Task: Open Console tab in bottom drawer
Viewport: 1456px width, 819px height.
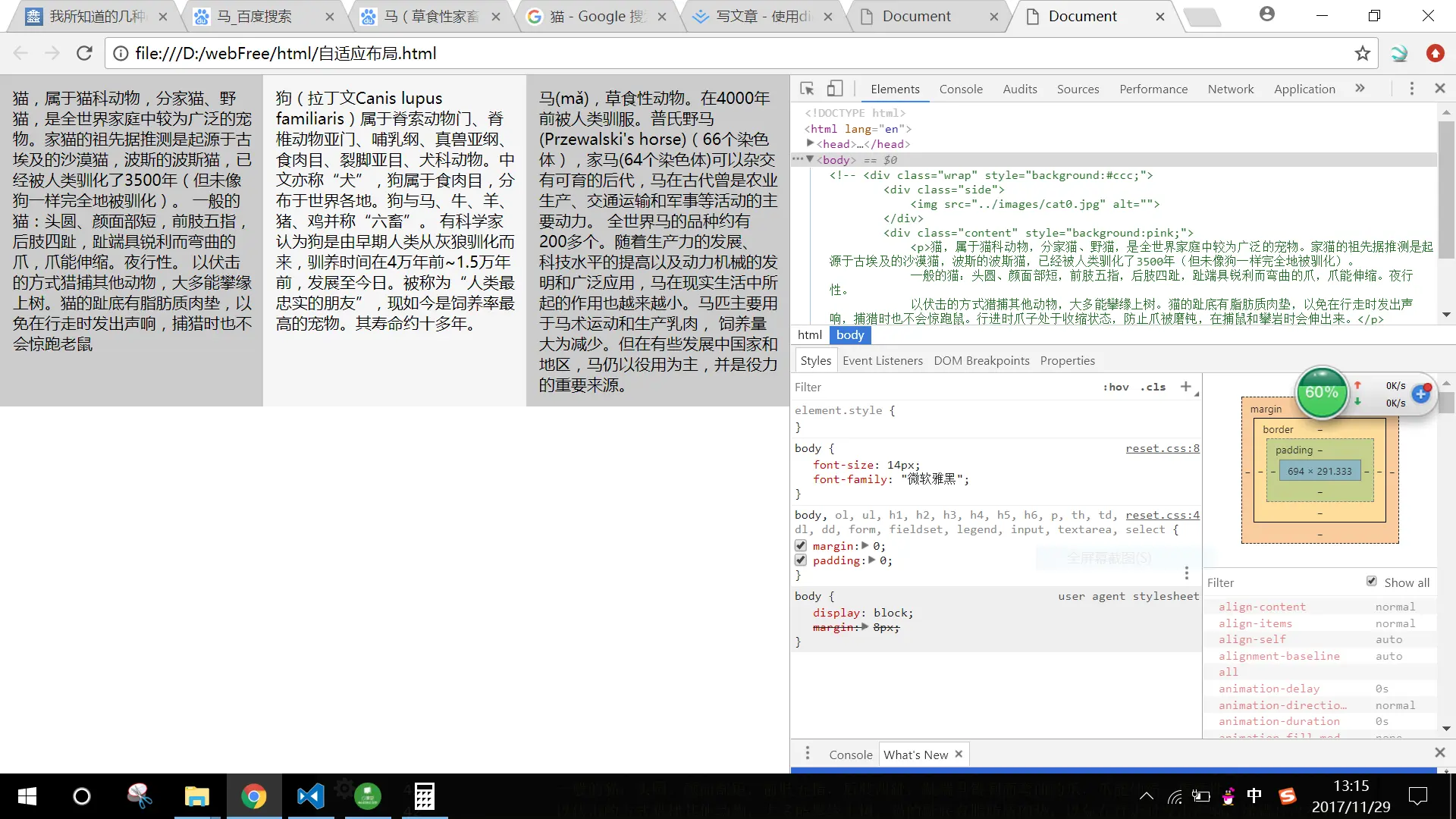Action: (851, 755)
